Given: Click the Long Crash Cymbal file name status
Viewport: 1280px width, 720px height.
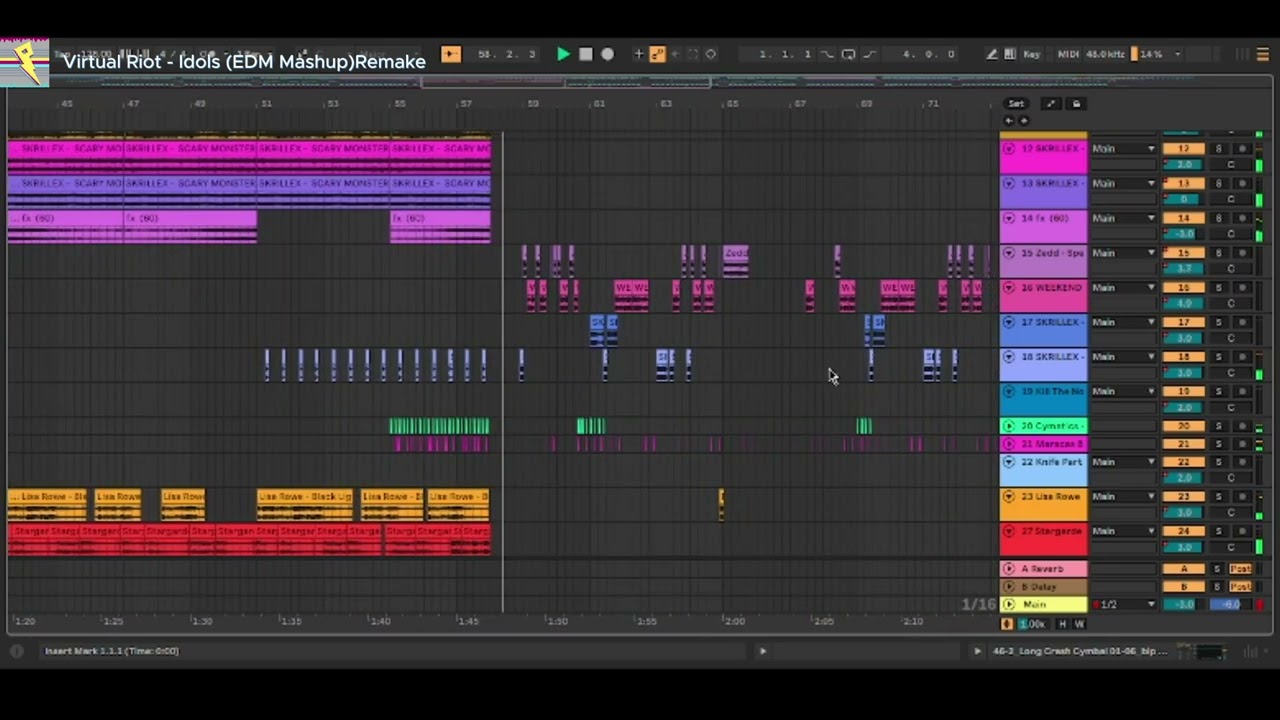Looking at the screenshot, I should click(x=1080, y=651).
